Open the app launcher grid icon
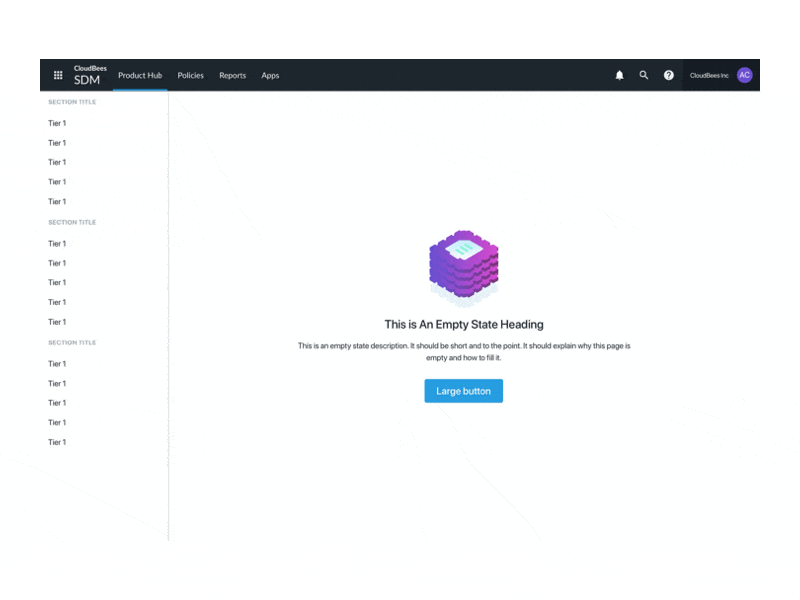Screen dimensions: 800x600 58,75
